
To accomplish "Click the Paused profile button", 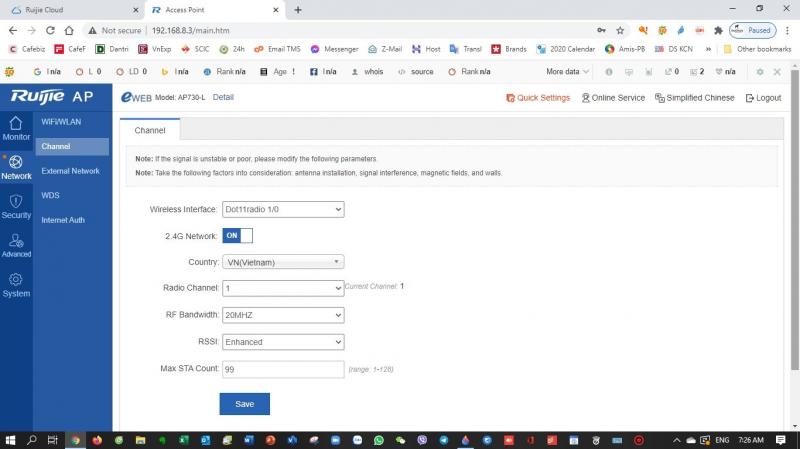I will [x=753, y=31].
